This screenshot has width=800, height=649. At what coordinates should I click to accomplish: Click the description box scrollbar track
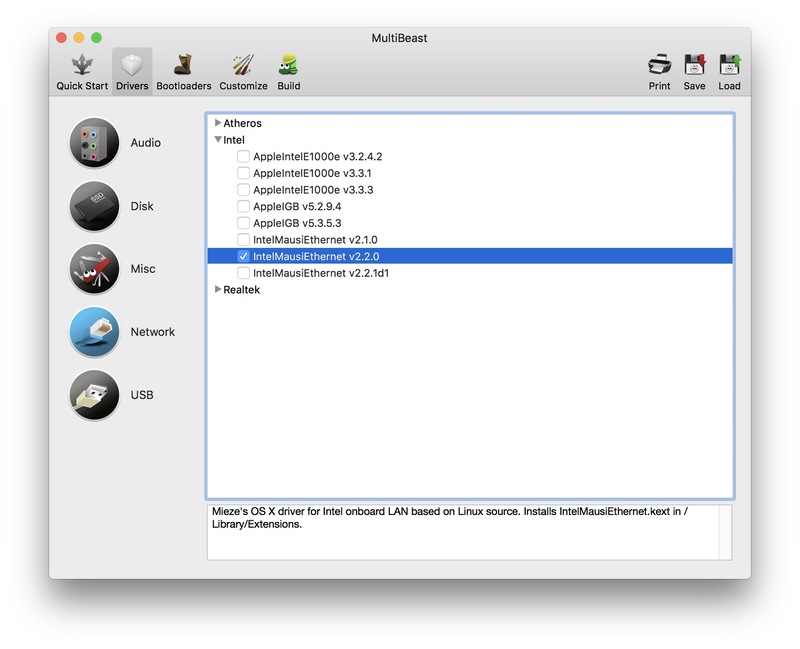pos(726,532)
